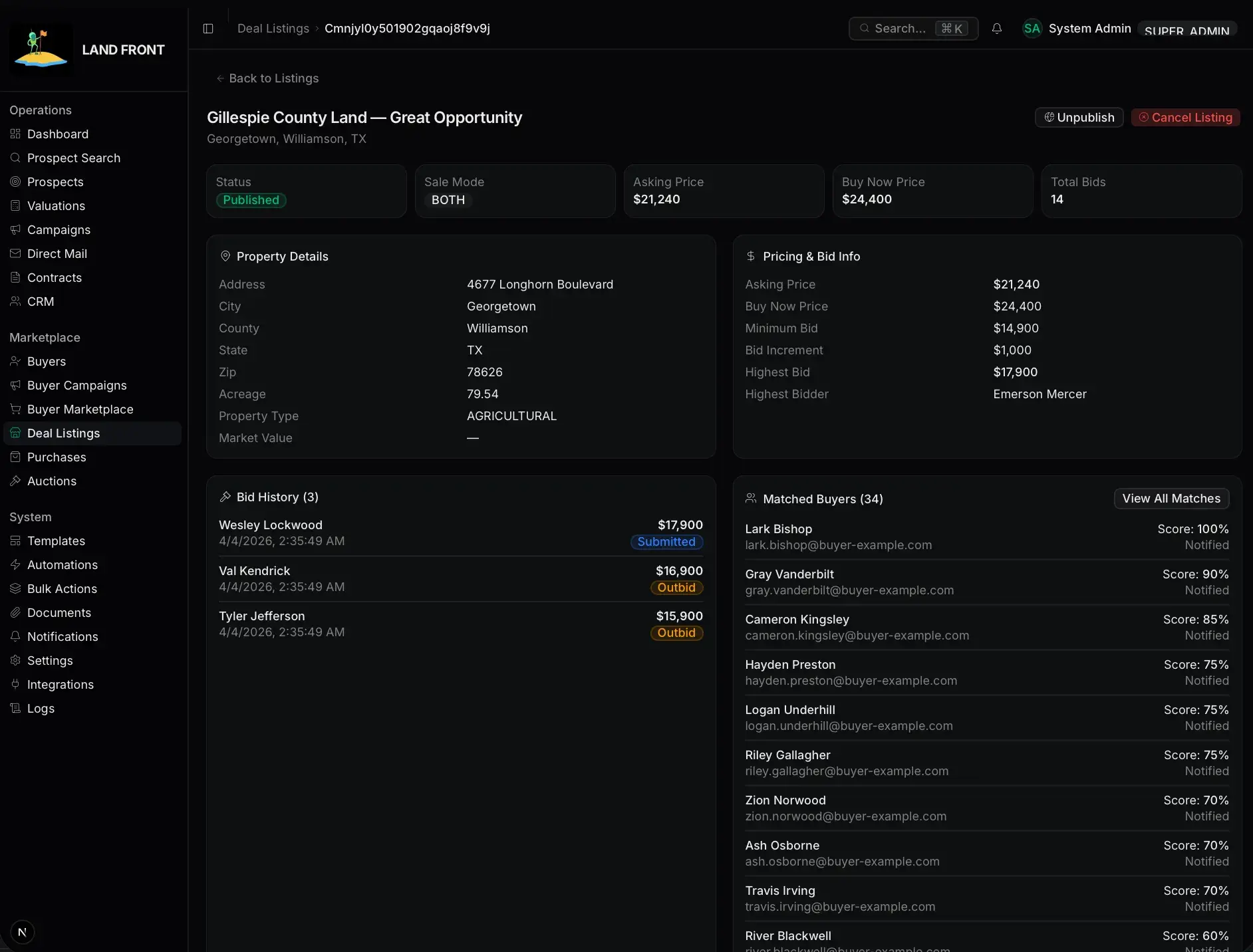The image size is (1253, 952).
Task: Select matched buyer Zion Norwood
Action: pyautogui.click(x=987, y=808)
